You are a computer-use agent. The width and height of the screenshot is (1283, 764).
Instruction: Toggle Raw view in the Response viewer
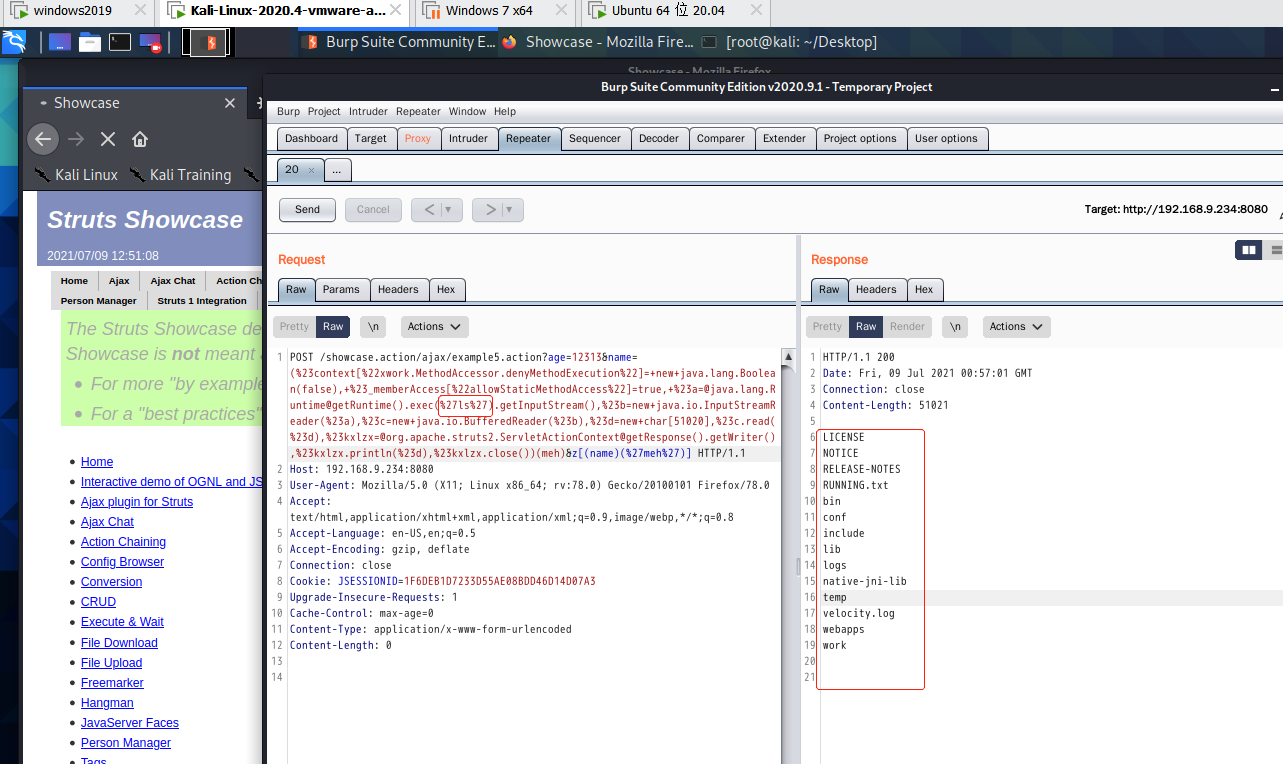866,326
